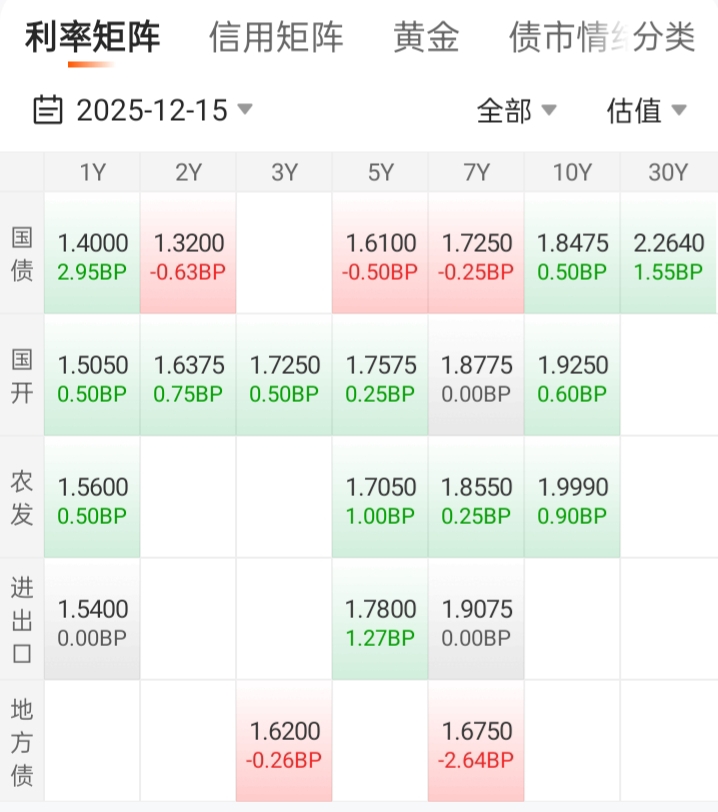The height and width of the screenshot is (812, 718).
Task: Select the 国开 row label
Action: coord(22,375)
